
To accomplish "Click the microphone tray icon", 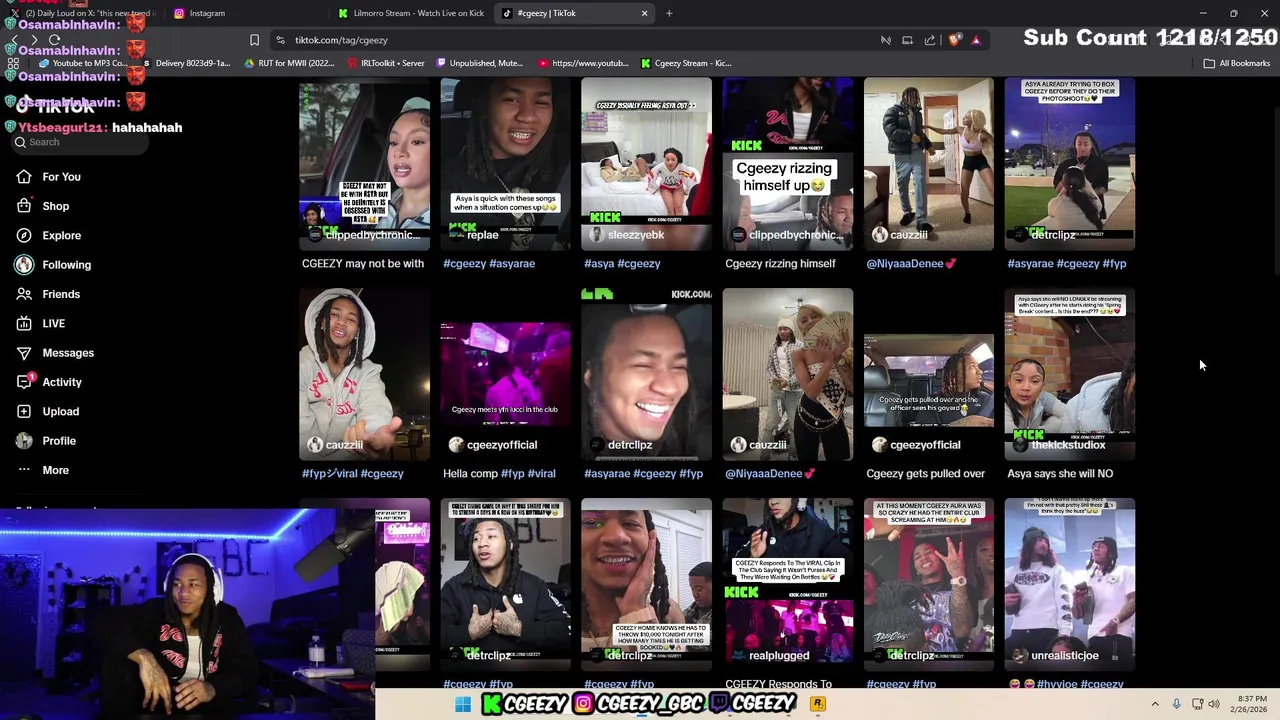I will point(1177,704).
